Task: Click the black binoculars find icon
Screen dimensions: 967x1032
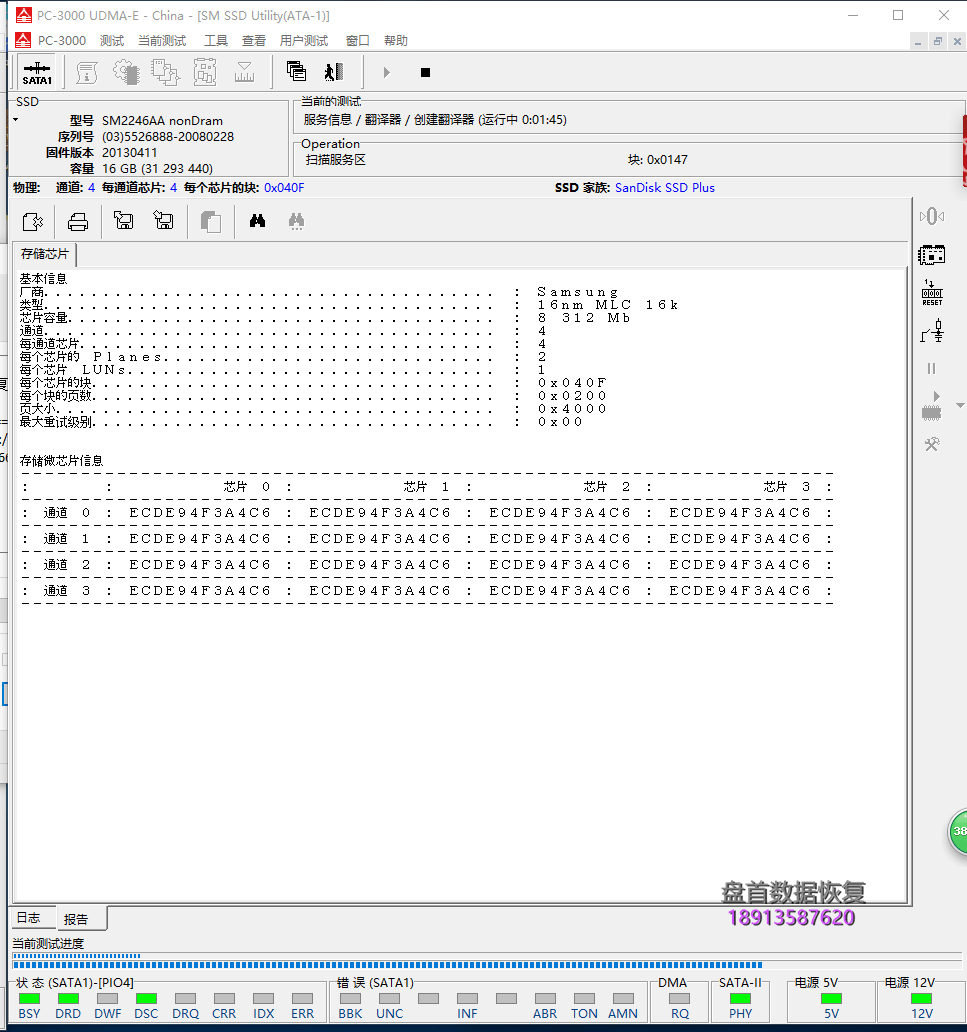Action: (x=257, y=220)
